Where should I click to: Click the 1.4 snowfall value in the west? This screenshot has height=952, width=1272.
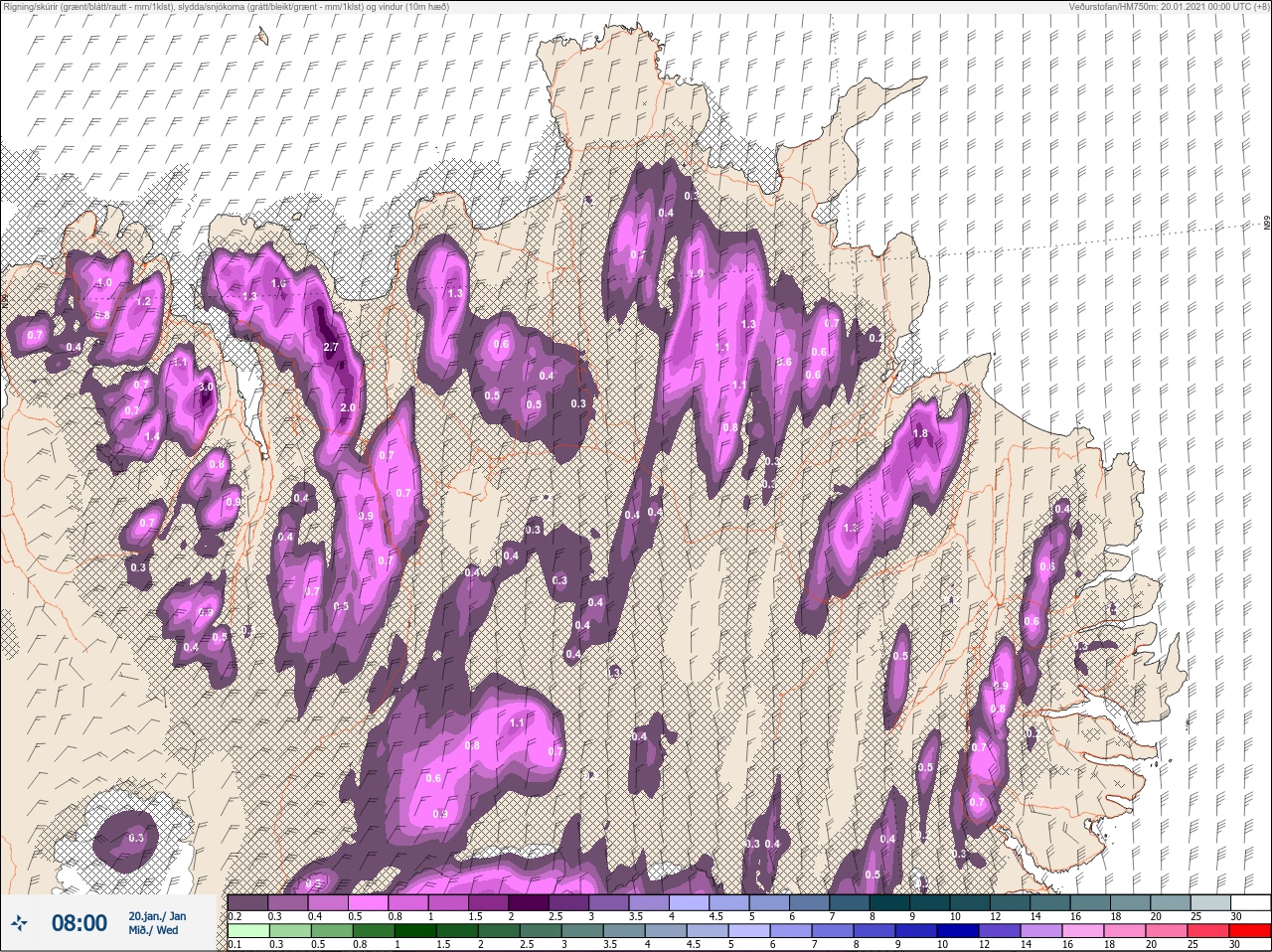click(x=152, y=437)
